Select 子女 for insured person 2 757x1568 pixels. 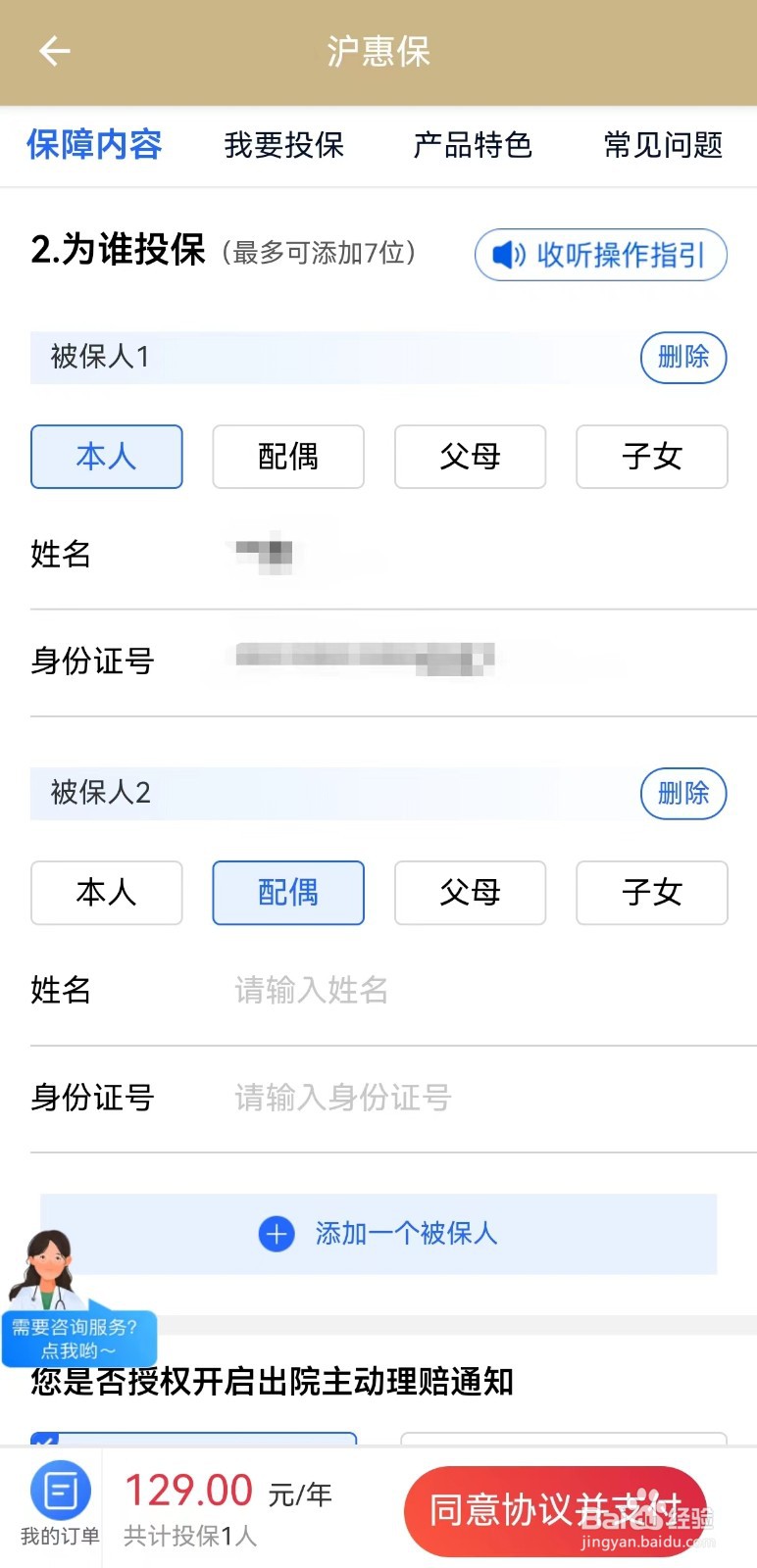(652, 893)
